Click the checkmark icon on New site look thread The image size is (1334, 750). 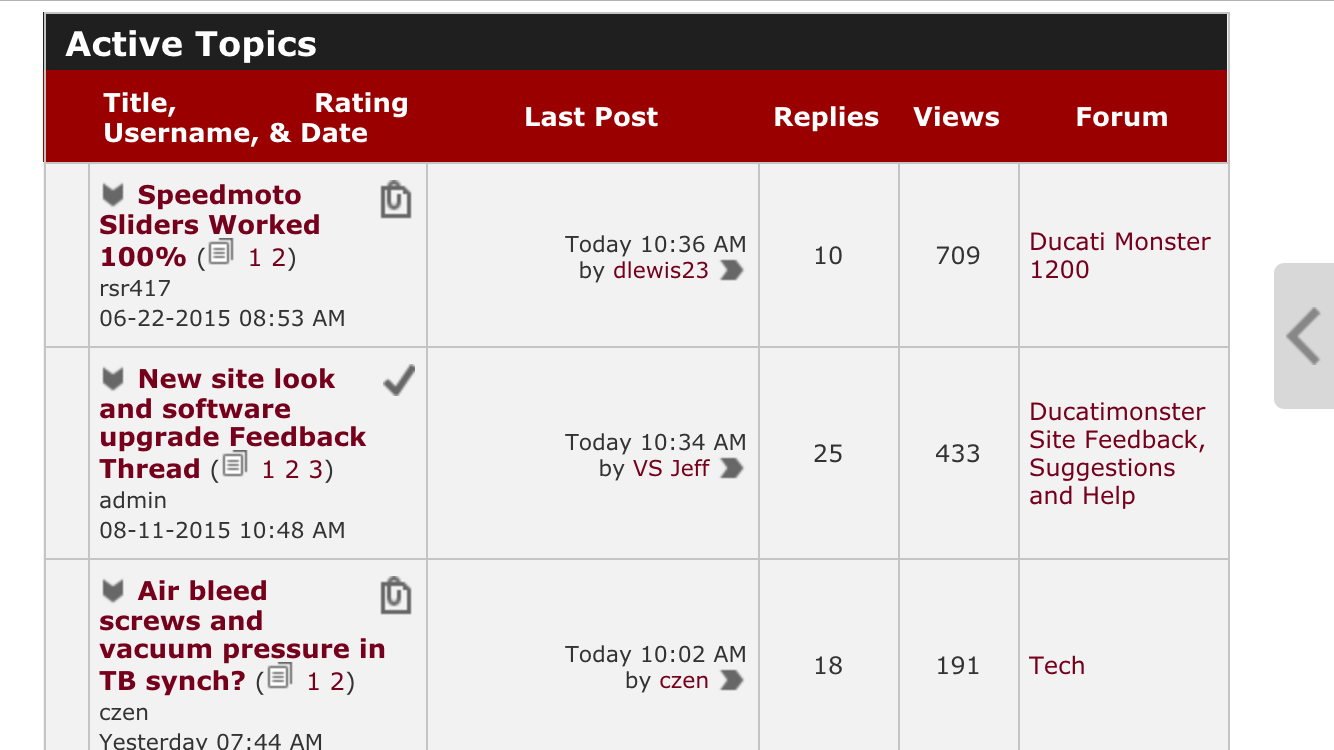pyautogui.click(x=399, y=381)
